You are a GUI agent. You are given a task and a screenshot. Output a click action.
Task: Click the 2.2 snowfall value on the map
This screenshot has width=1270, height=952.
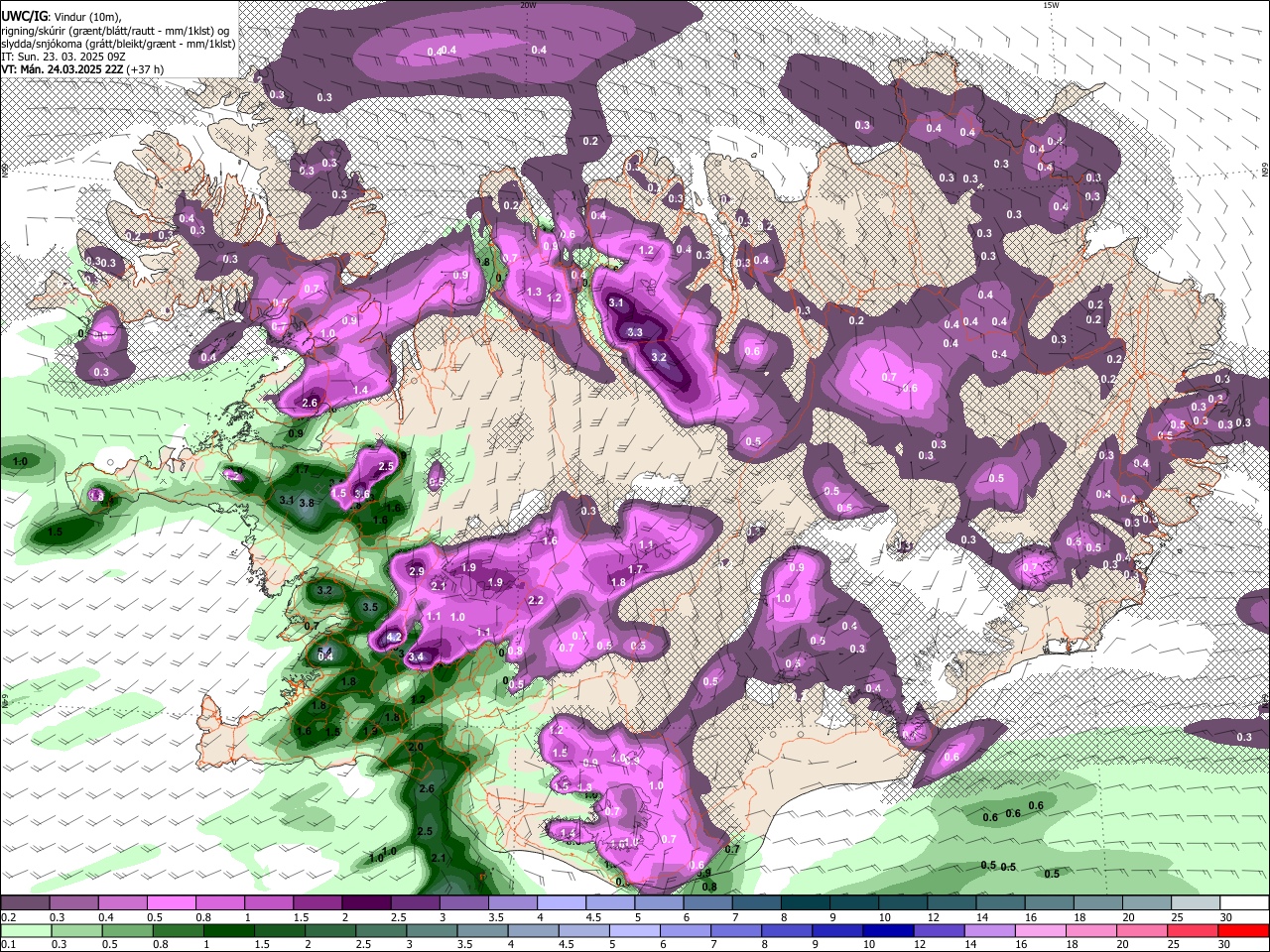coord(536,600)
